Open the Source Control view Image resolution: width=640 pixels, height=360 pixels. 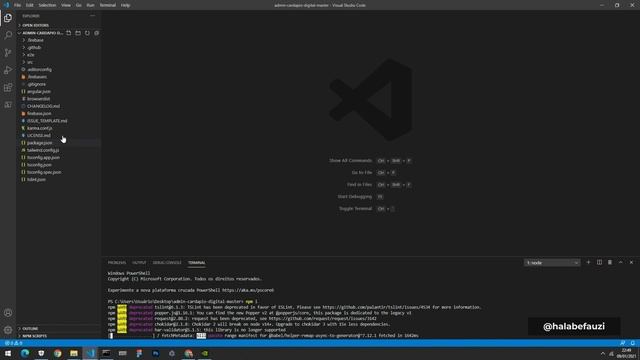tap(8, 53)
